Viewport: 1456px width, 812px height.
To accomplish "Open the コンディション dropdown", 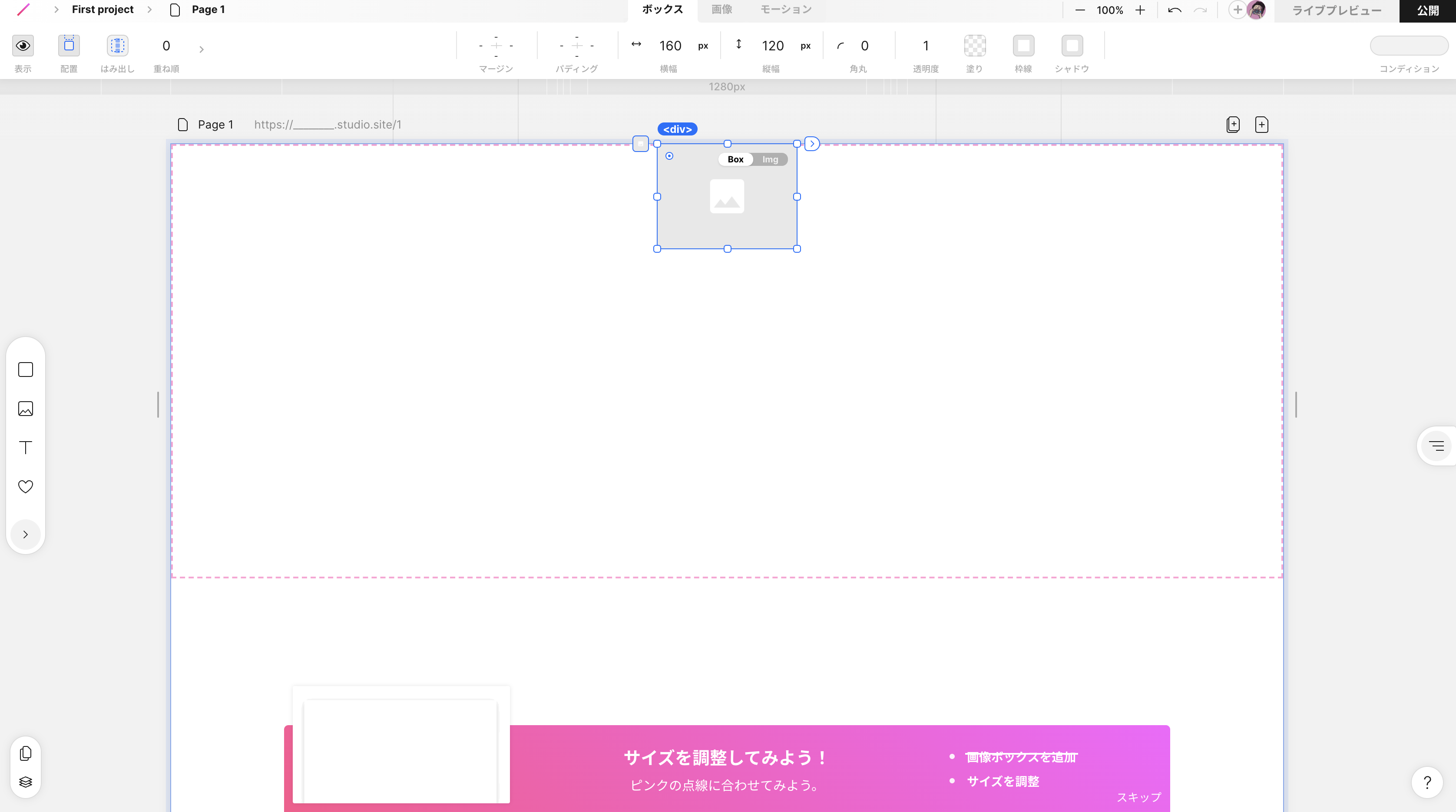I will tap(1409, 46).
